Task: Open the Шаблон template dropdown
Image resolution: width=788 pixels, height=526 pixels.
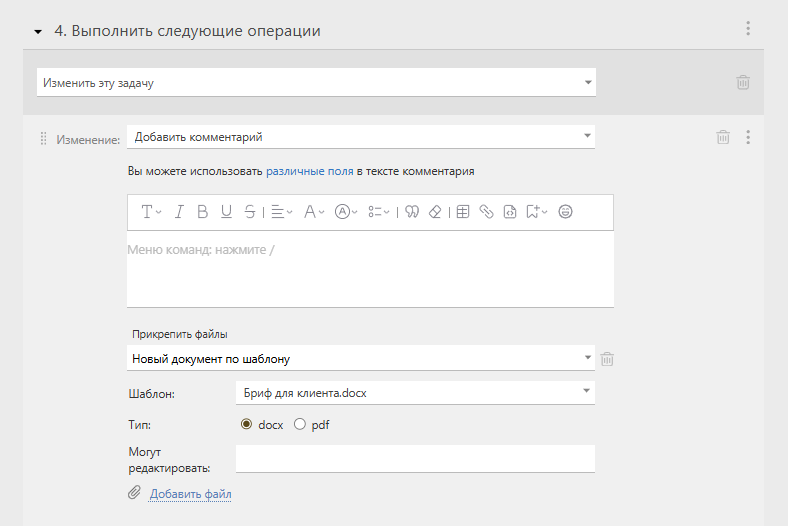Action: [x=415, y=393]
